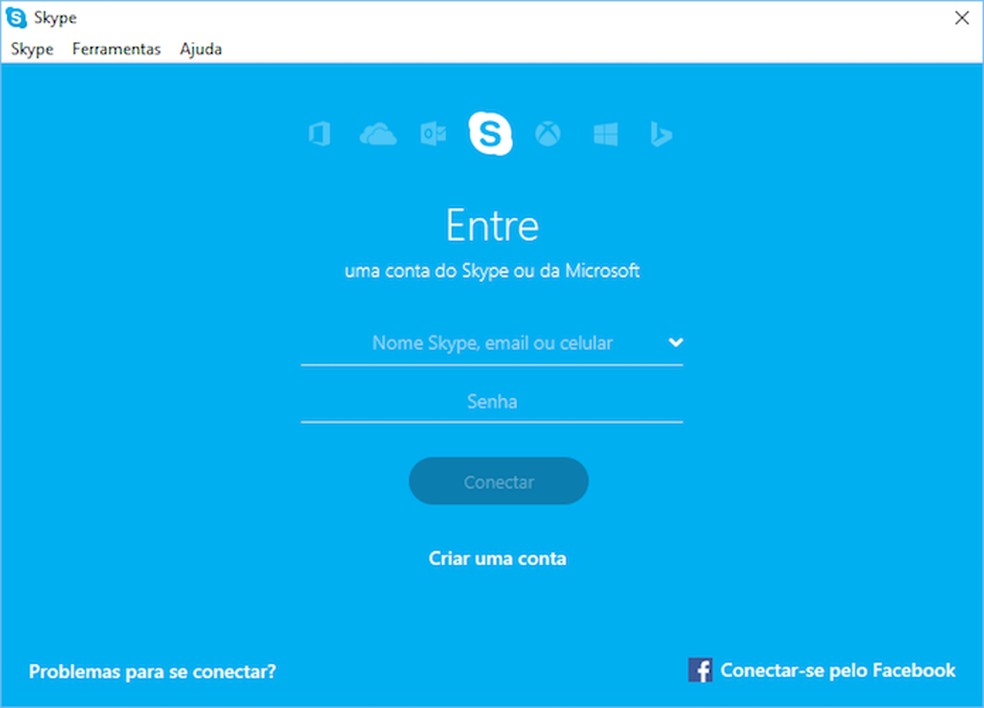
Task: Close the Skype window
Action: click(x=961, y=18)
